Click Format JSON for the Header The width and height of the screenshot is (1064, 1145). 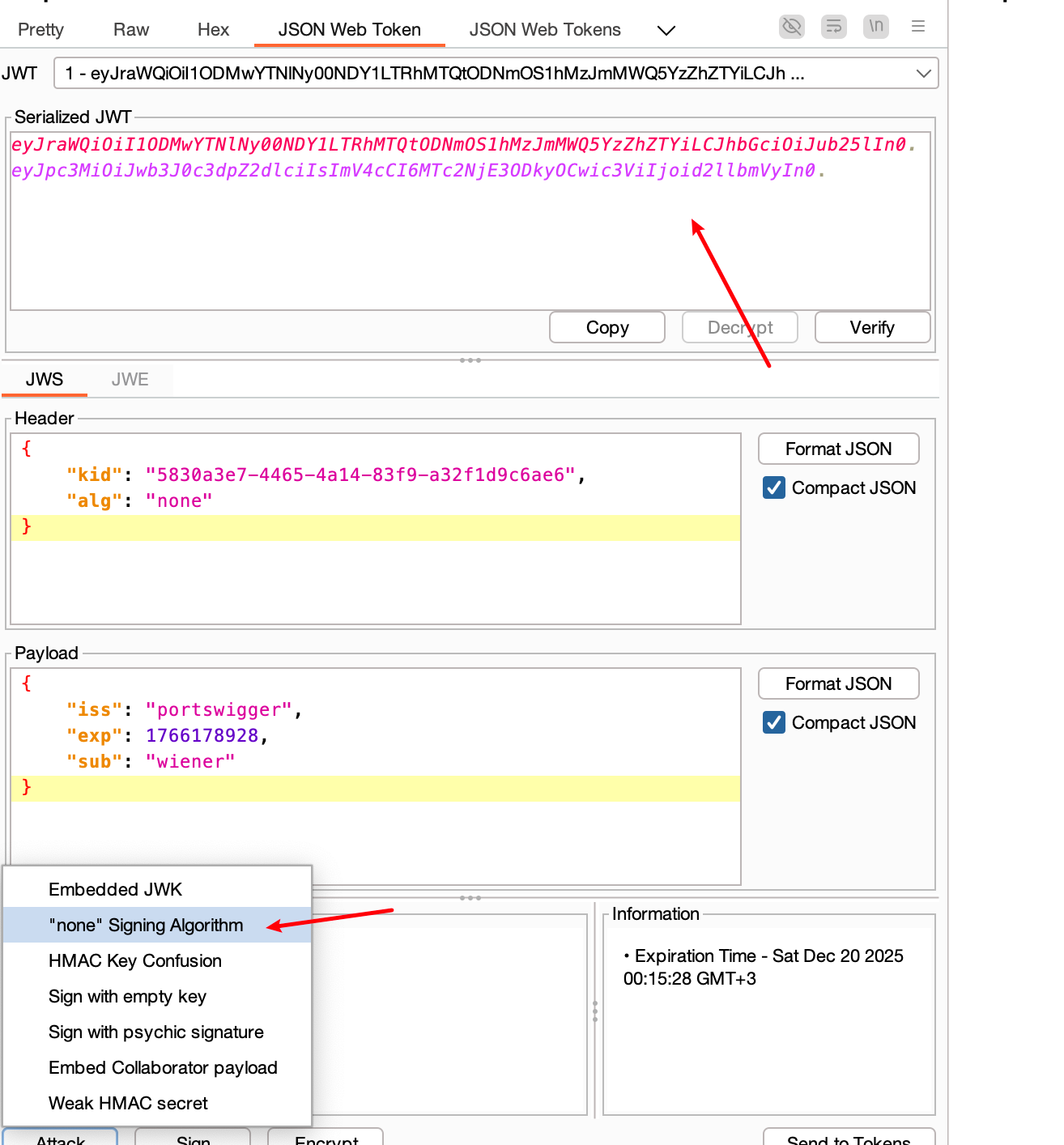point(838,449)
